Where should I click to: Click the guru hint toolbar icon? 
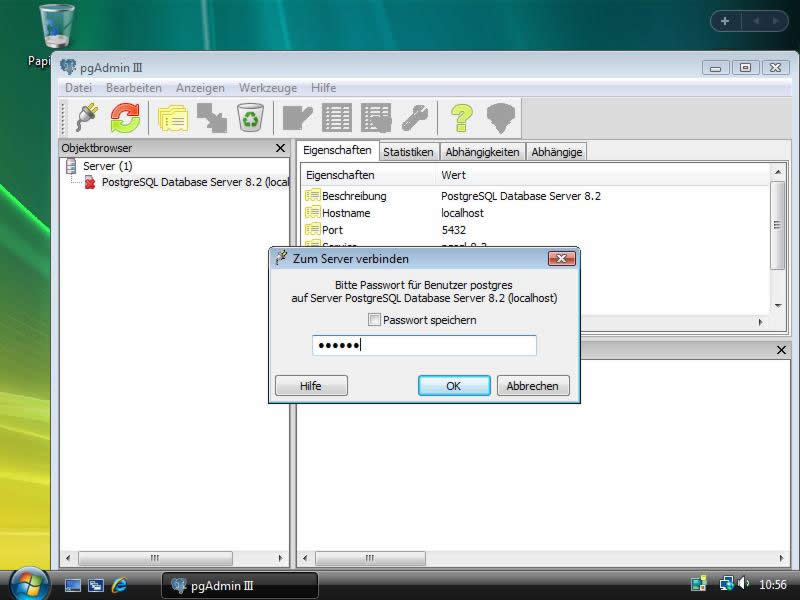coord(501,118)
